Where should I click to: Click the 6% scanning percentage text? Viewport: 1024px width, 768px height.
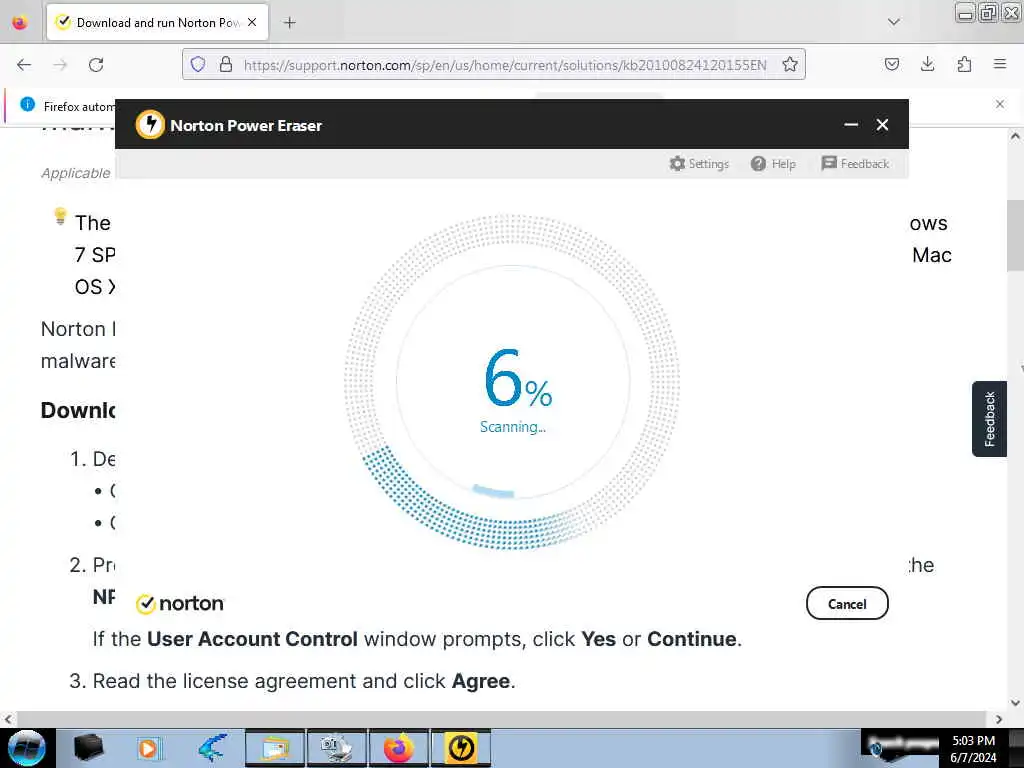click(519, 377)
